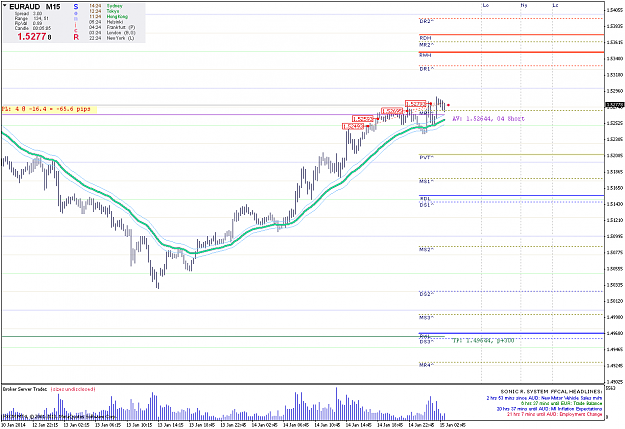
Task: Click the DS3 support level label
Action: click(426, 342)
